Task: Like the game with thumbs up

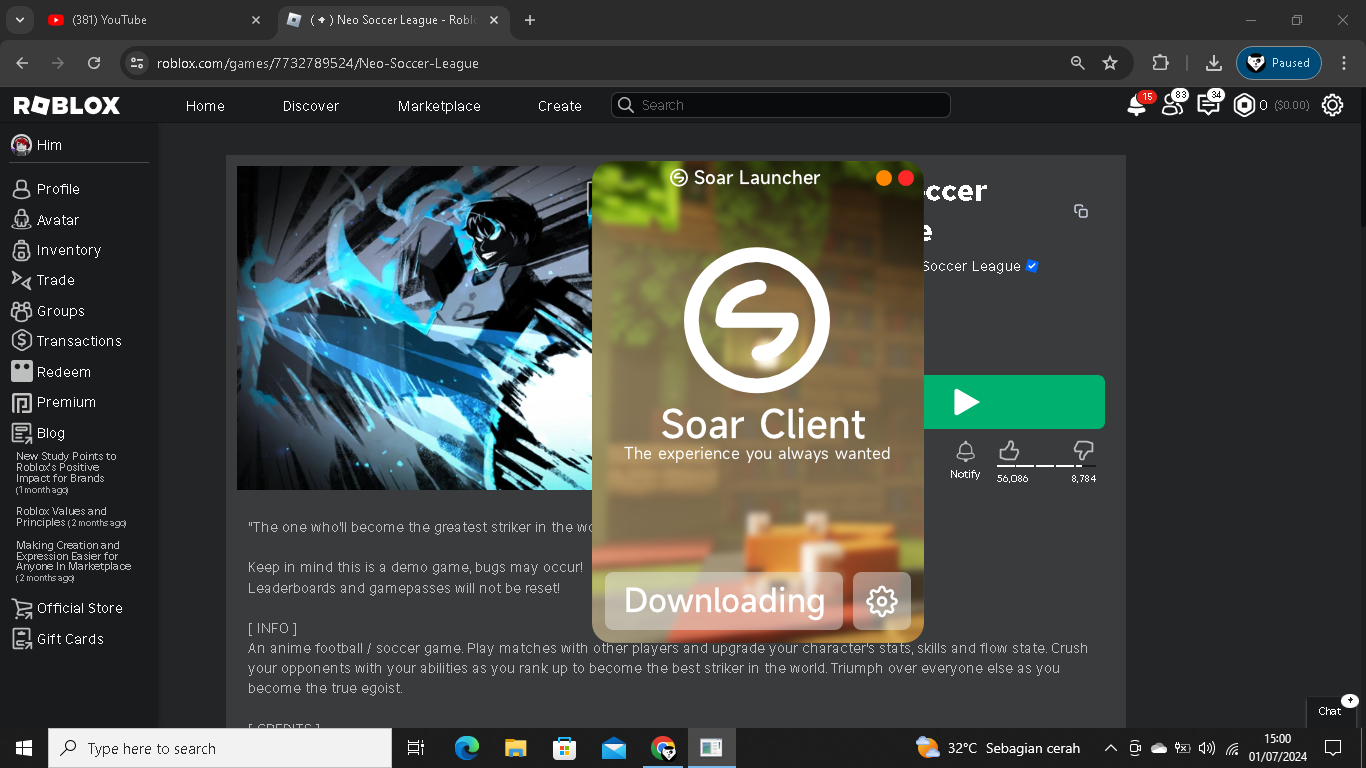Action: (x=1009, y=451)
